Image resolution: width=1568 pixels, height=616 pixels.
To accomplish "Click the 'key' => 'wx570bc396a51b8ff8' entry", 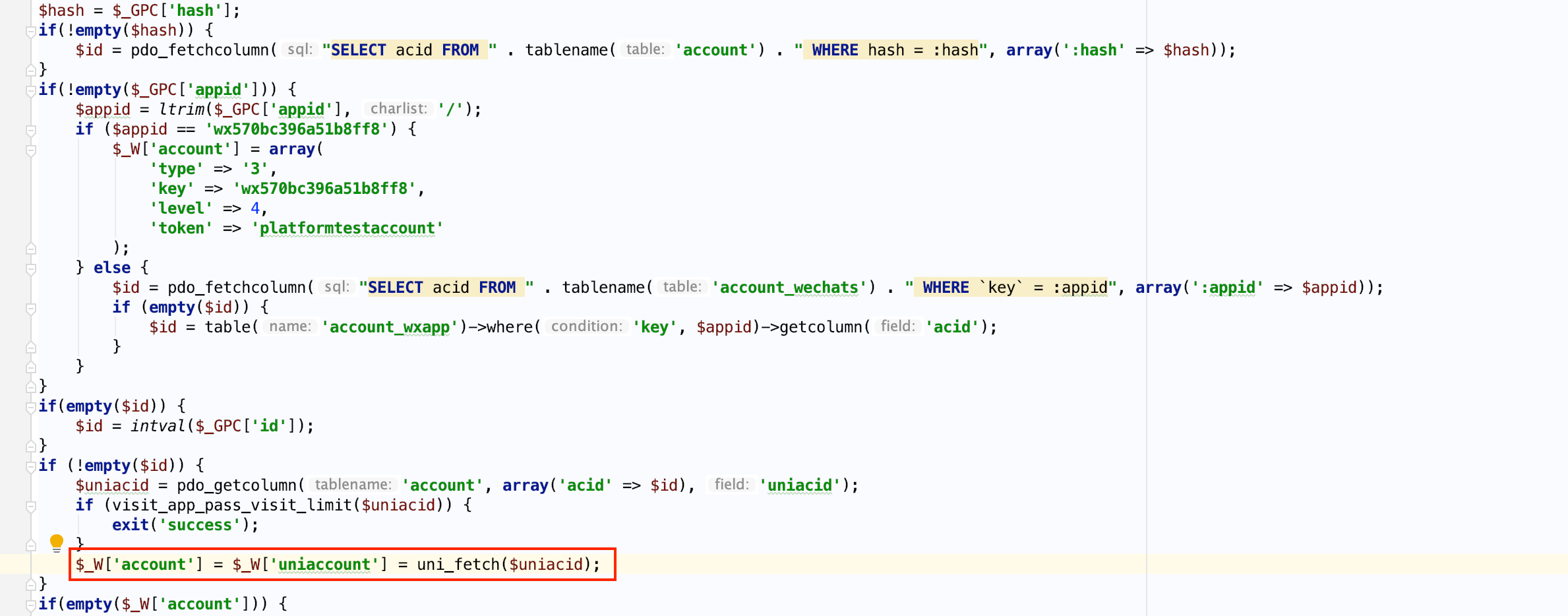I will tap(287, 189).
